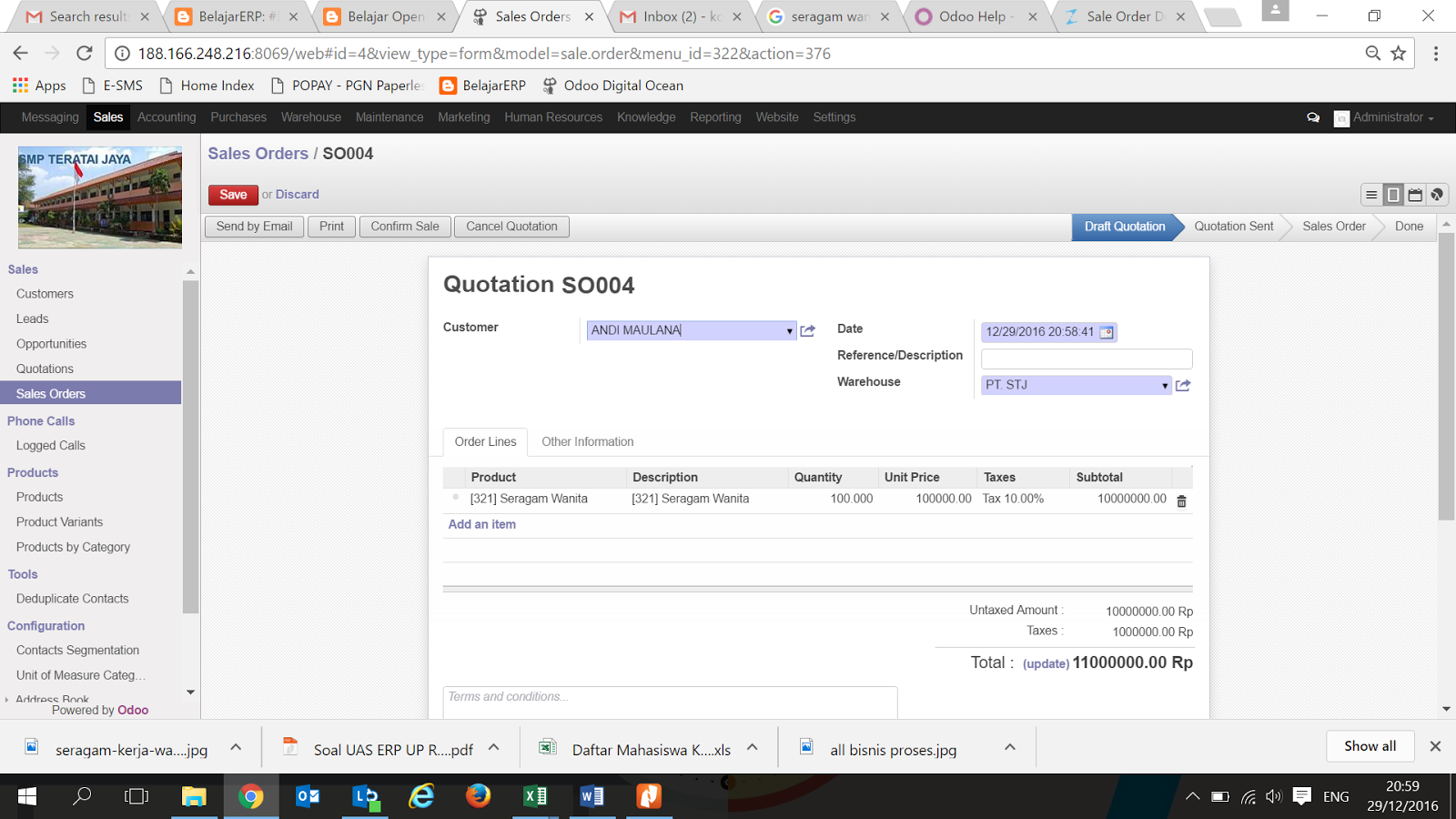Open Chrome's three-dot menu
This screenshot has height=819, width=1456.
point(1436,54)
